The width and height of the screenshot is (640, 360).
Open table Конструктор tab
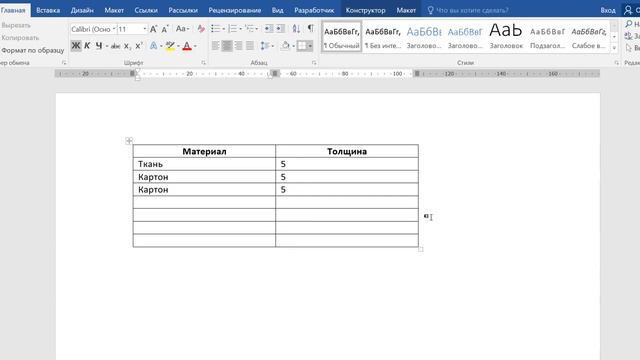[x=365, y=10]
